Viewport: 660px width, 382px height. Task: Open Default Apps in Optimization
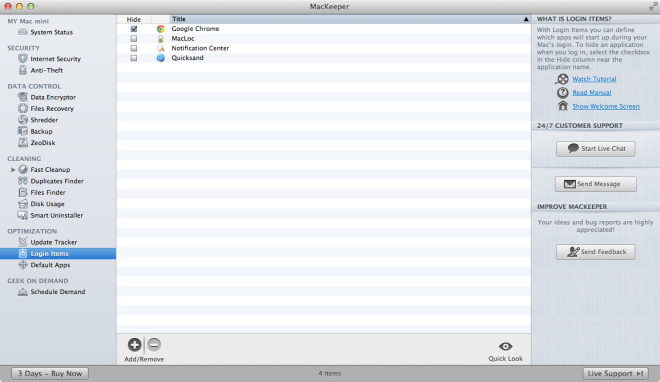click(51, 265)
